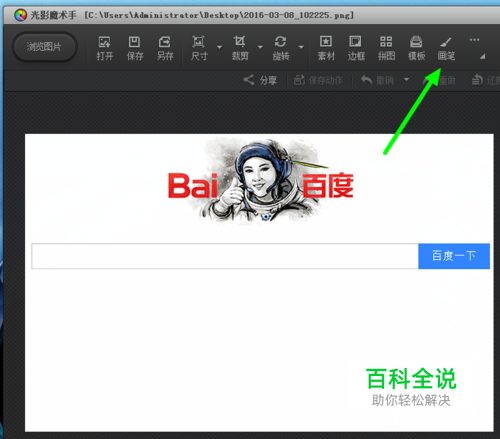Screen dimensions: 500x439
Task: Click 保存动作 save action button
Action: point(318,80)
